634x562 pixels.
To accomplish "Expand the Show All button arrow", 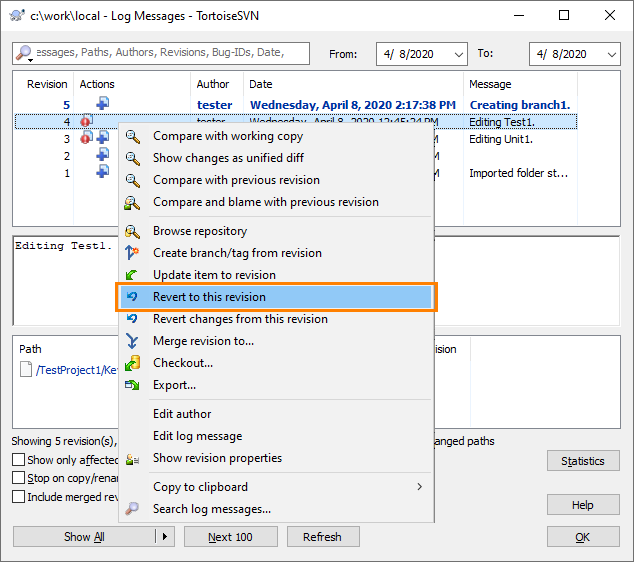I will pos(166,537).
